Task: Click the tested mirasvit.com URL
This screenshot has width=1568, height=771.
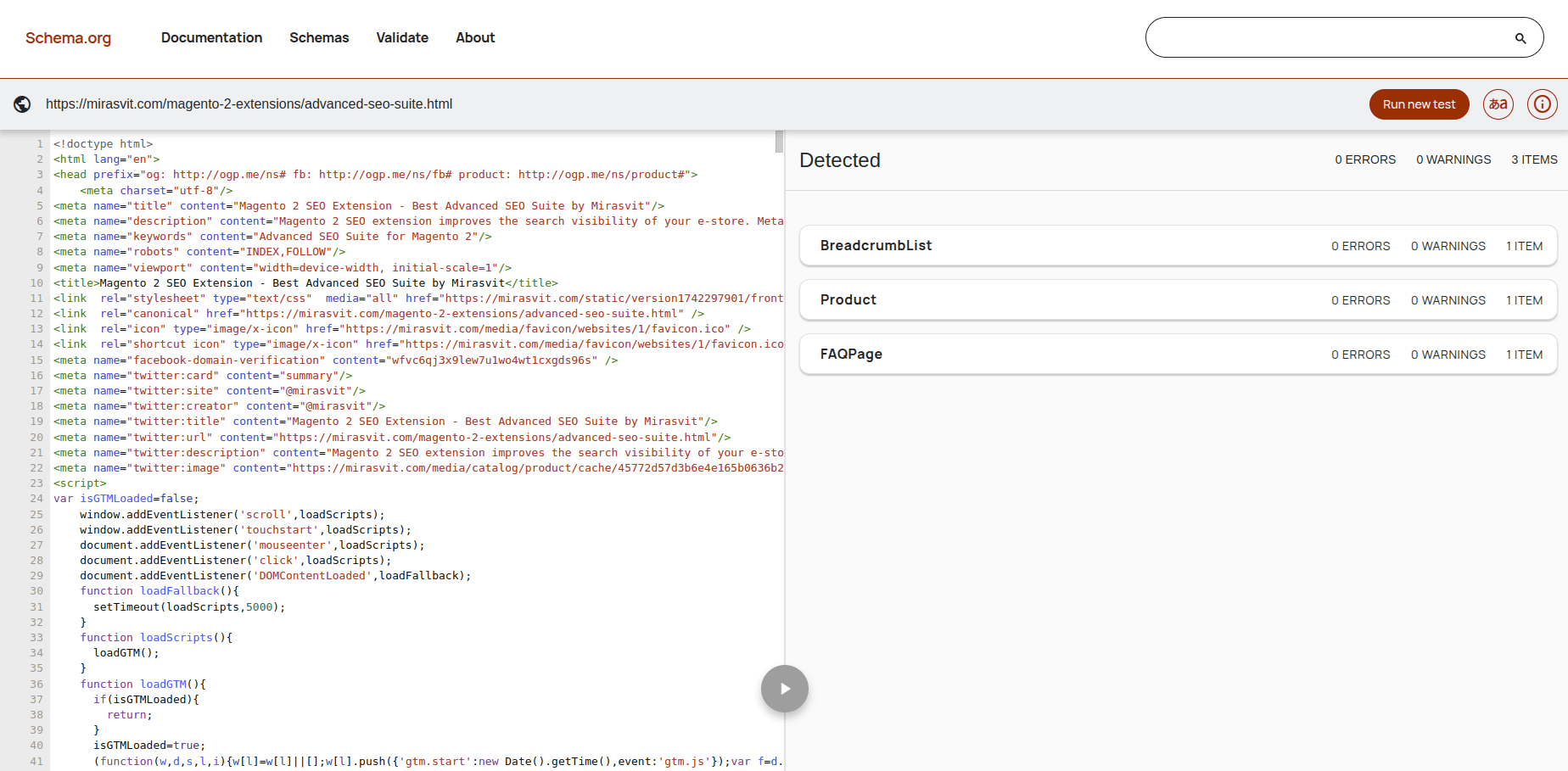Action: [249, 103]
